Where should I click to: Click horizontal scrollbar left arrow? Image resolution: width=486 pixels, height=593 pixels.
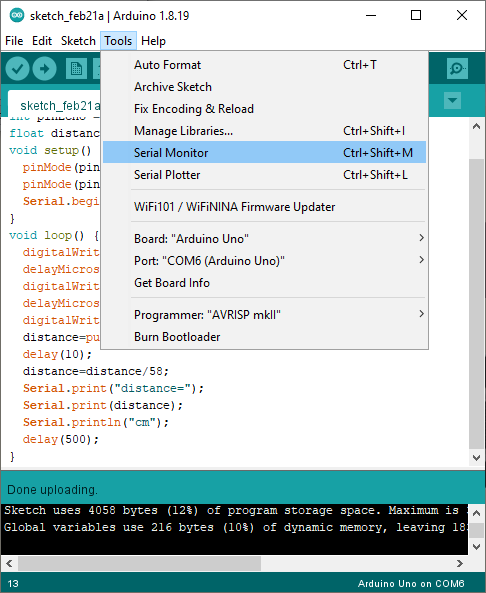(9, 564)
